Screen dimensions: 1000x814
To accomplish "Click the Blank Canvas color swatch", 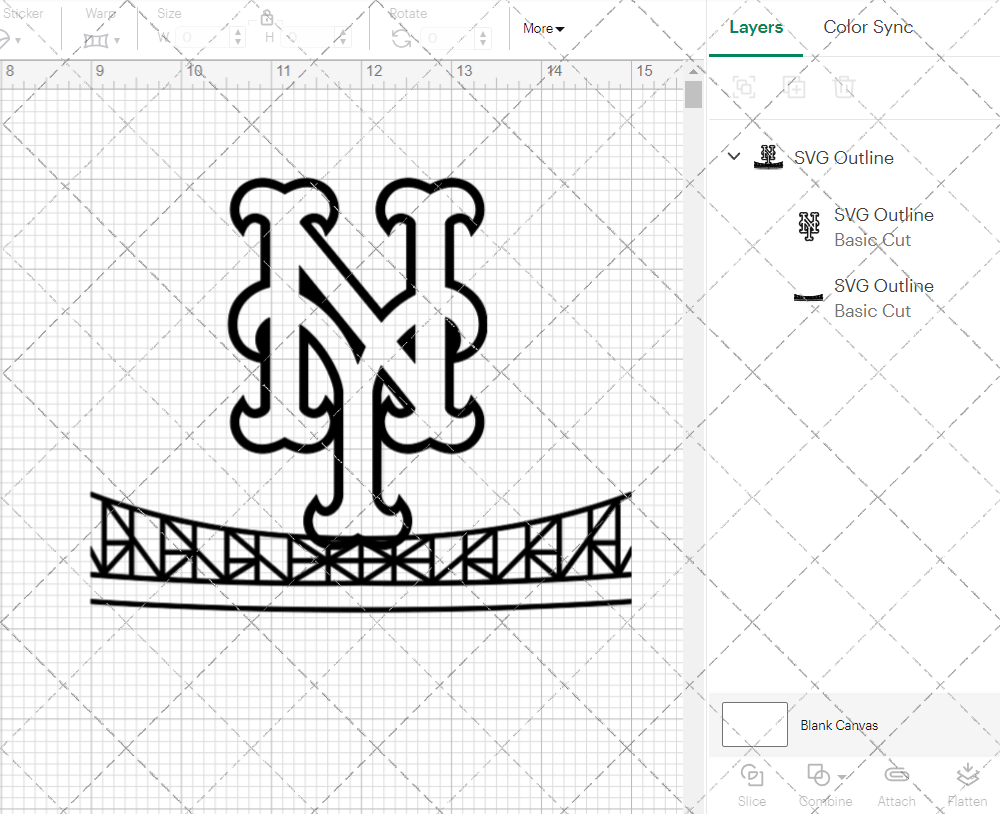I will click(755, 725).
